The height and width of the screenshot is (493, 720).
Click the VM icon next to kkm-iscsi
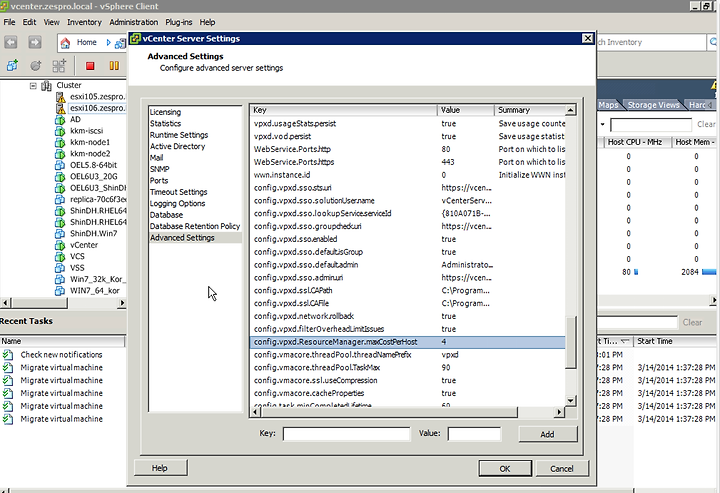click(60, 131)
